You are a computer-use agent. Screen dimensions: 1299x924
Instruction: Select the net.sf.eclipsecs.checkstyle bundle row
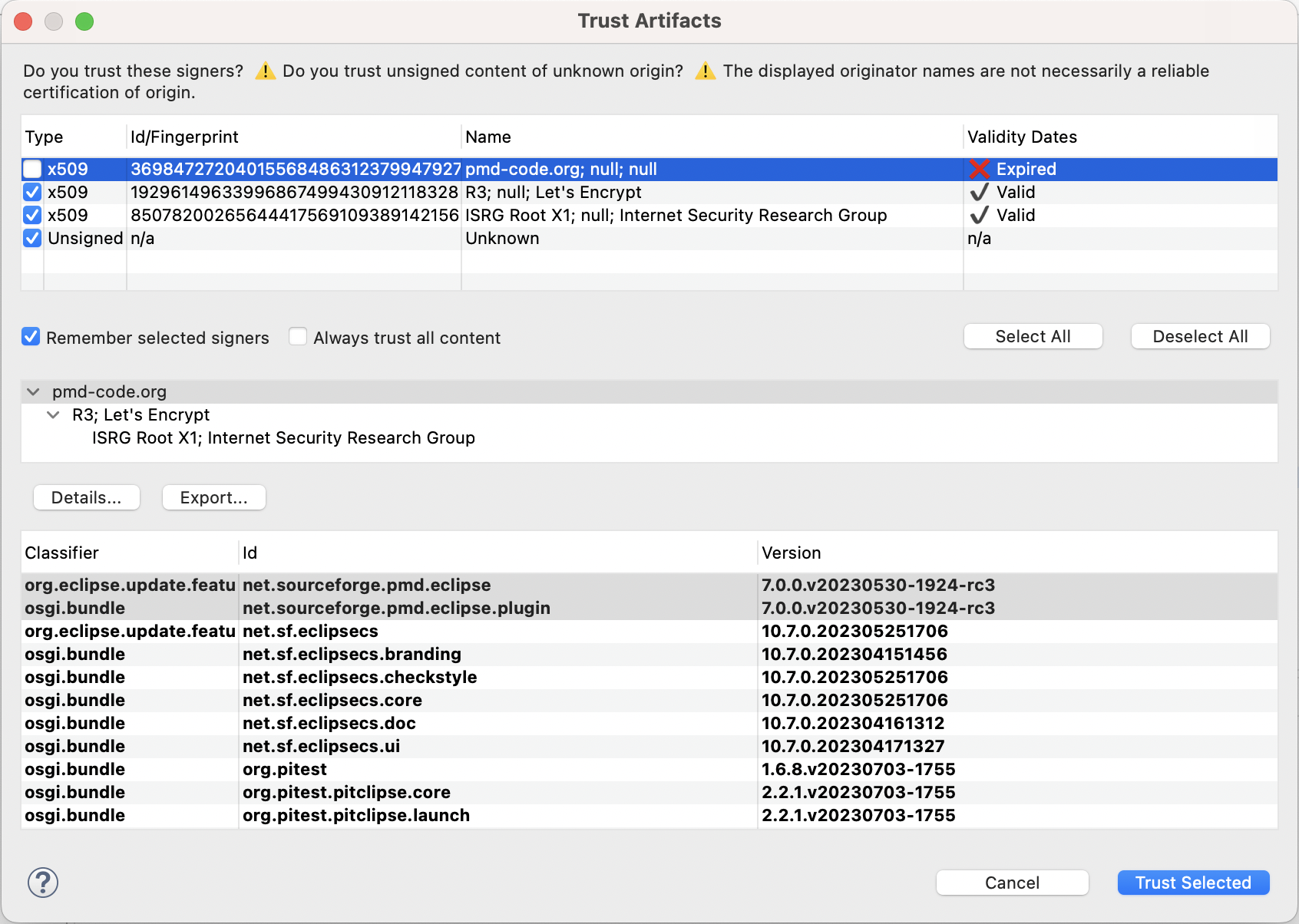pyautogui.click(x=359, y=677)
